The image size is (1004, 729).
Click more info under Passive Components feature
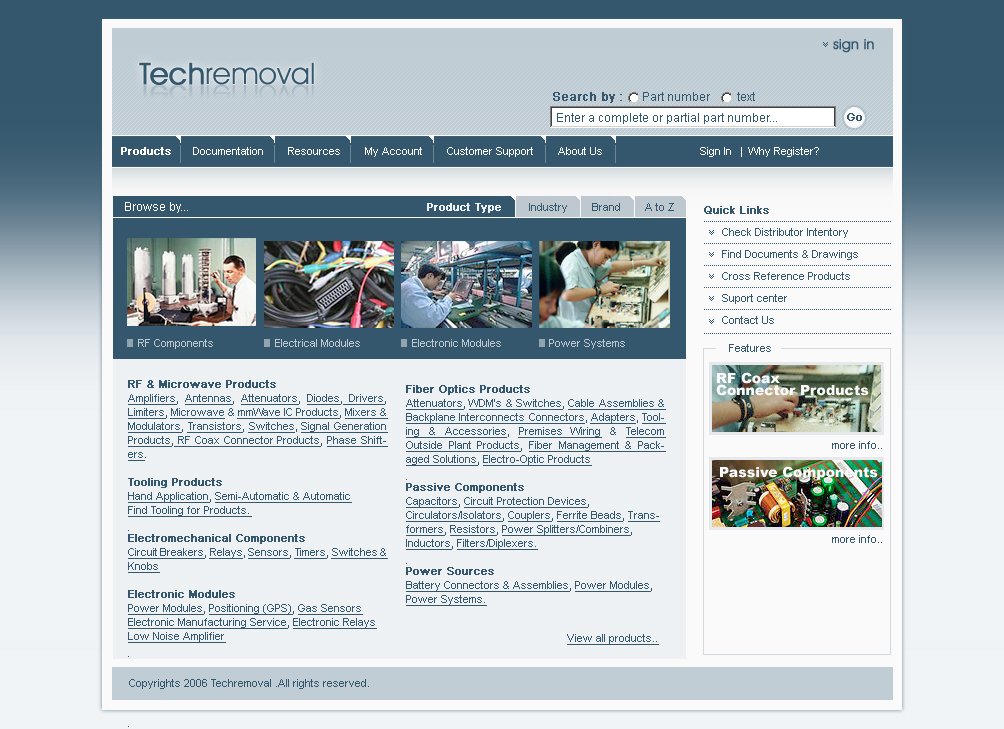tap(857, 540)
